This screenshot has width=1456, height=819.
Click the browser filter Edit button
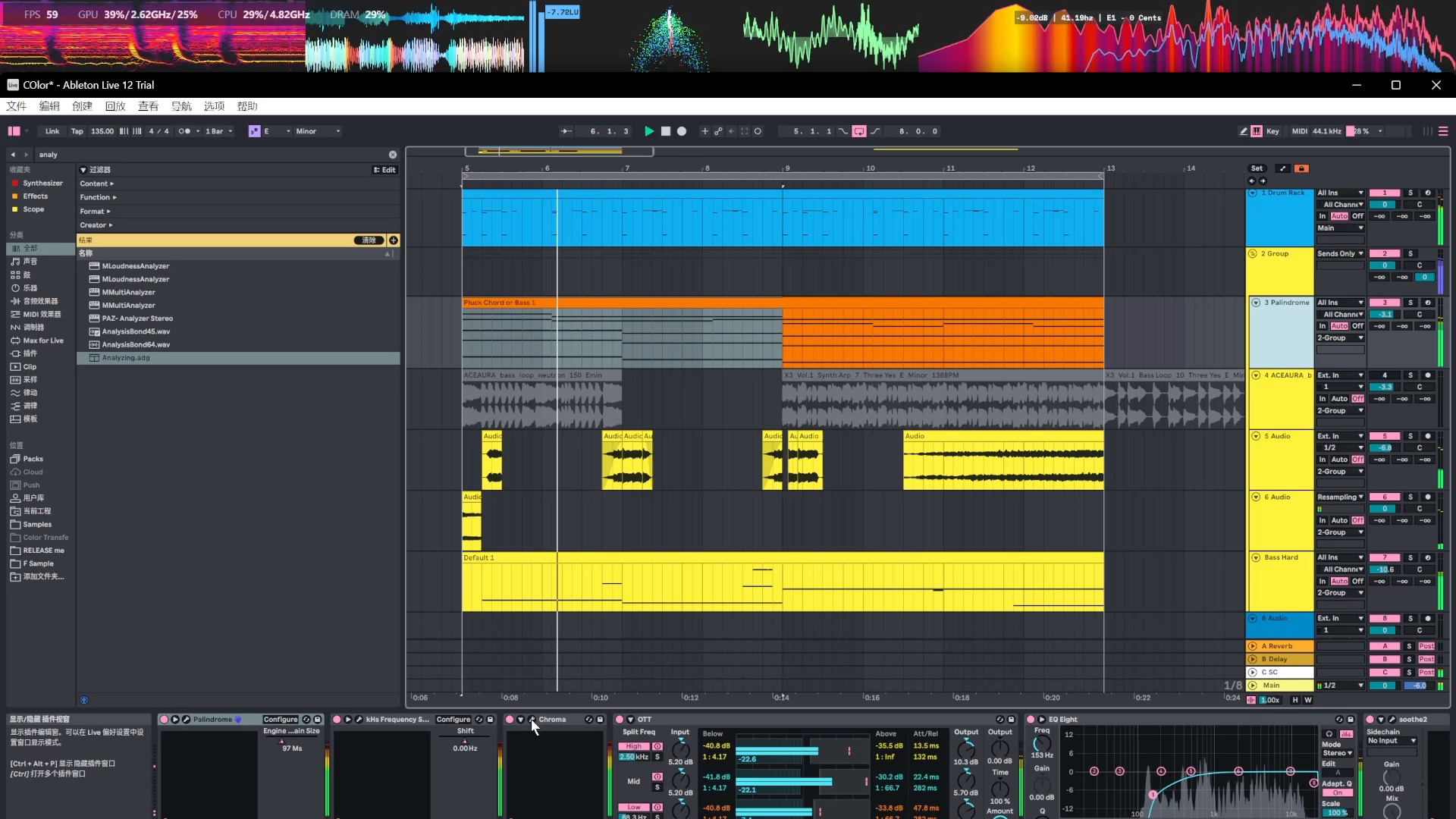pos(384,170)
